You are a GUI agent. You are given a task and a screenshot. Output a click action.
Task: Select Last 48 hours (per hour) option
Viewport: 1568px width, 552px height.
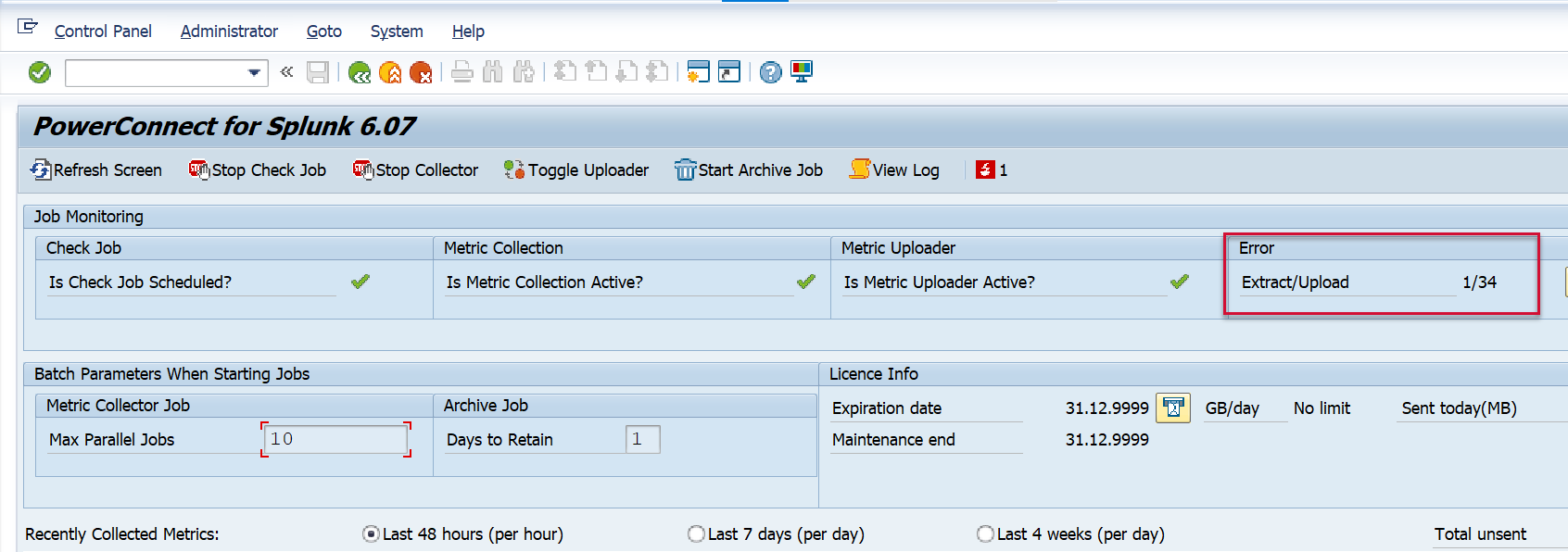pyautogui.click(x=372, y=534)
